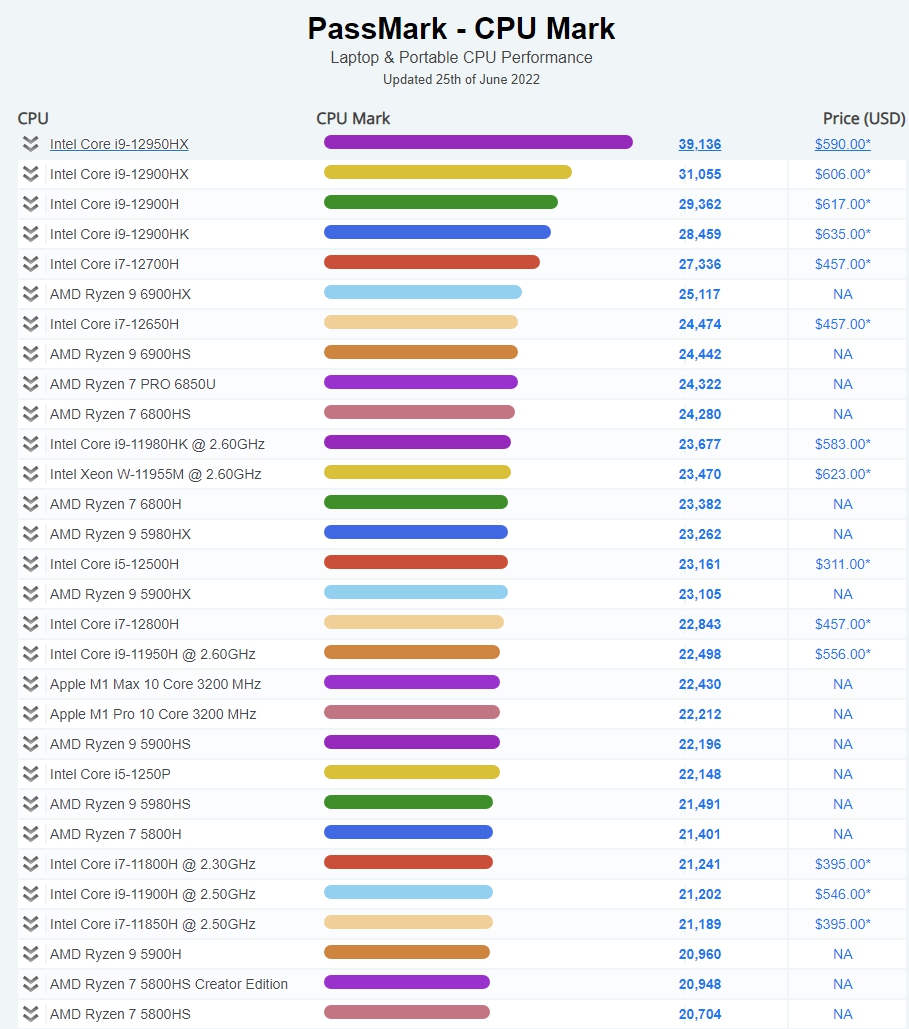Screen dimensions: 909x1029
Task: Click the 39,136 CPU Mark score
Action: (700, 144)
